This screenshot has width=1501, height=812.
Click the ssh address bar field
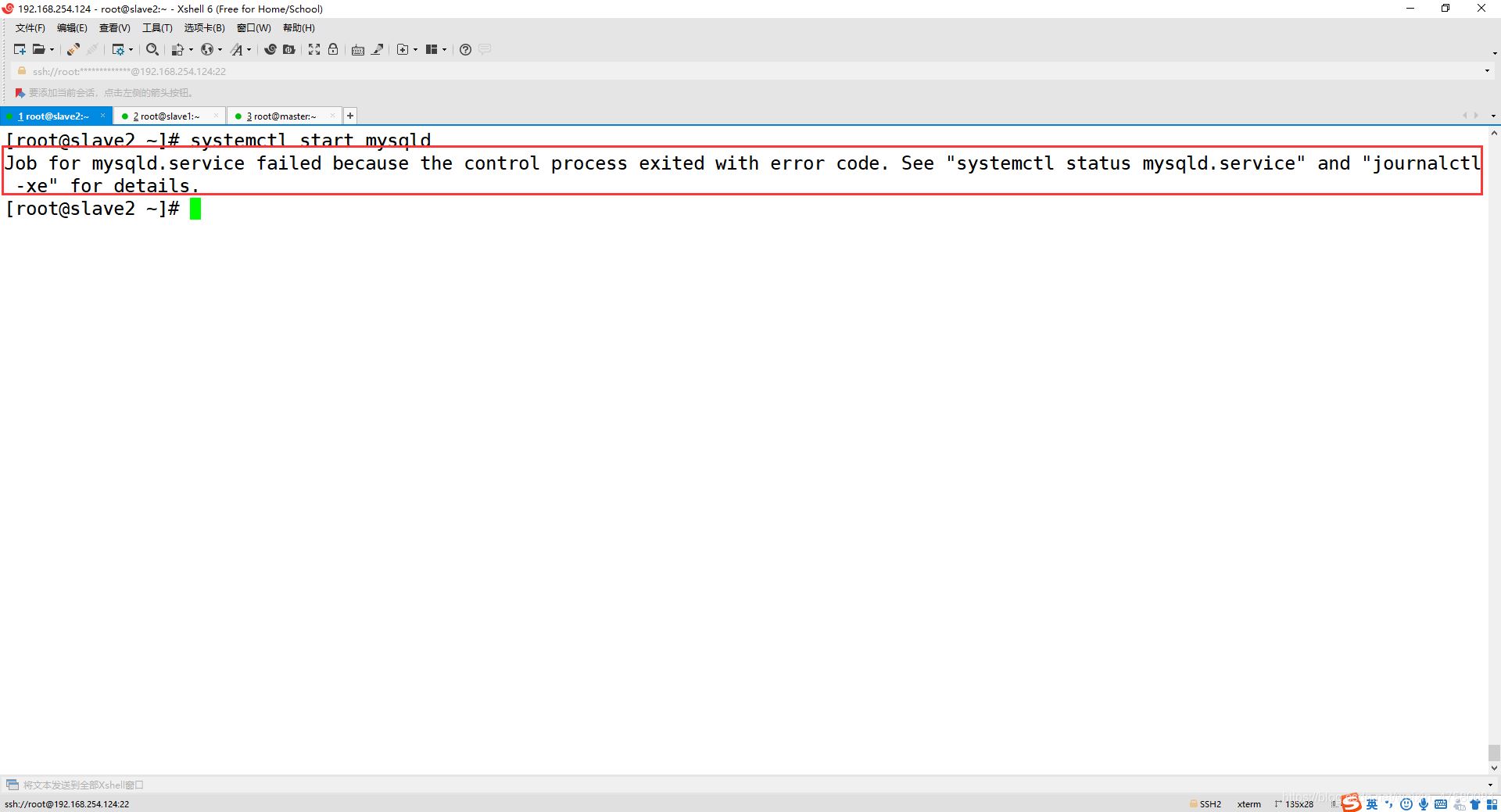[x=313, y=71]
